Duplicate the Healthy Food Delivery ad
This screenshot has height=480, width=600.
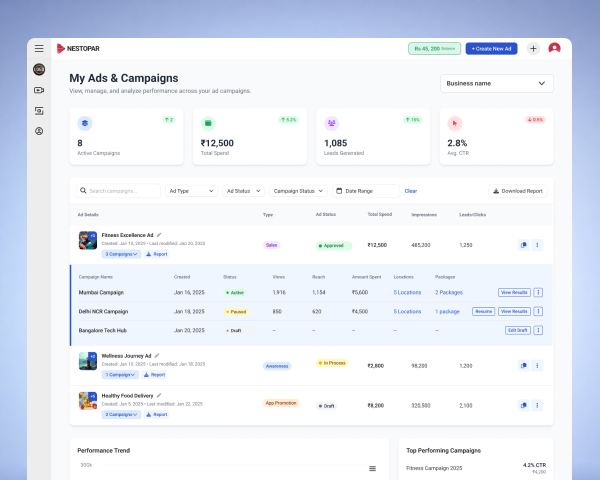click(x=523, y=405)
